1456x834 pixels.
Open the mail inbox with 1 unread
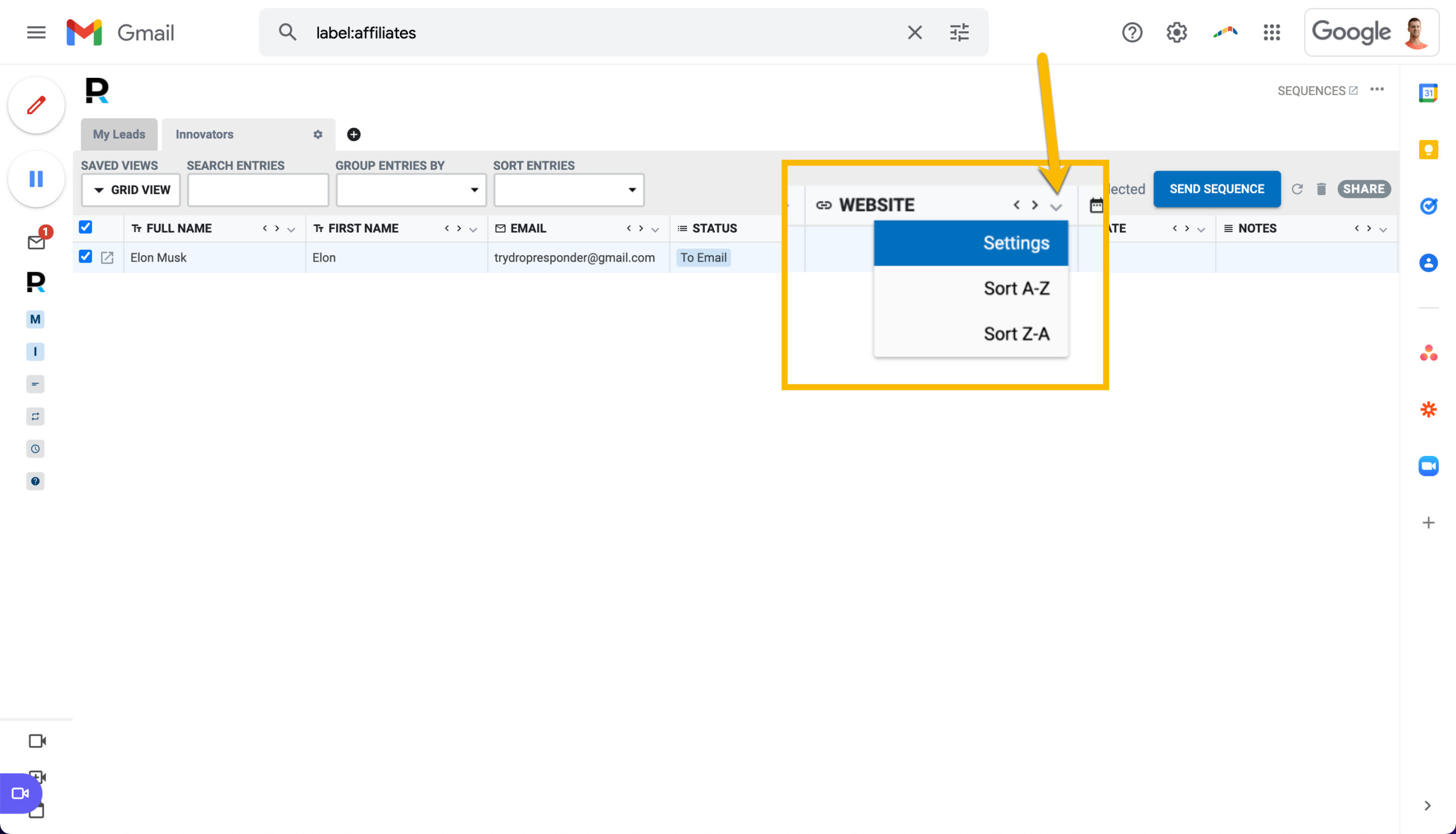click(36, 242)
